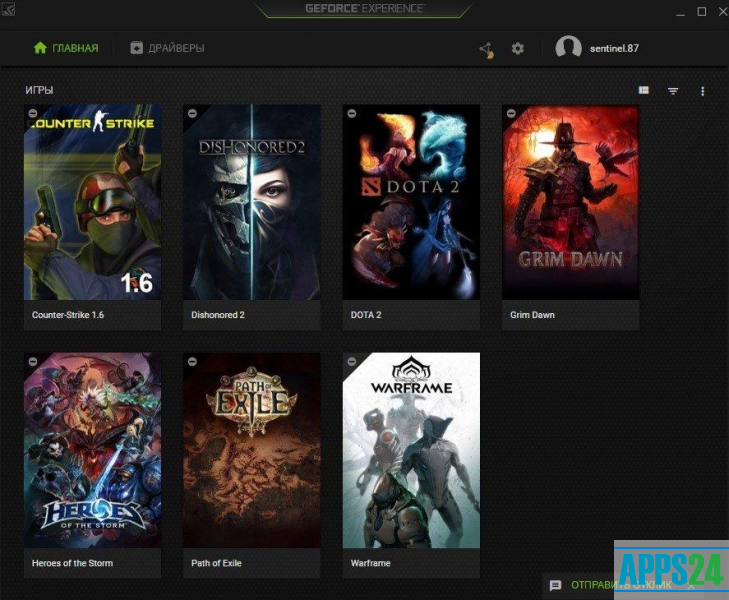Image resolution: width=729 pixels, height=600 pixels.
Task: Click the minus badge on Counter-Strike tile
Action: (33, 113)
